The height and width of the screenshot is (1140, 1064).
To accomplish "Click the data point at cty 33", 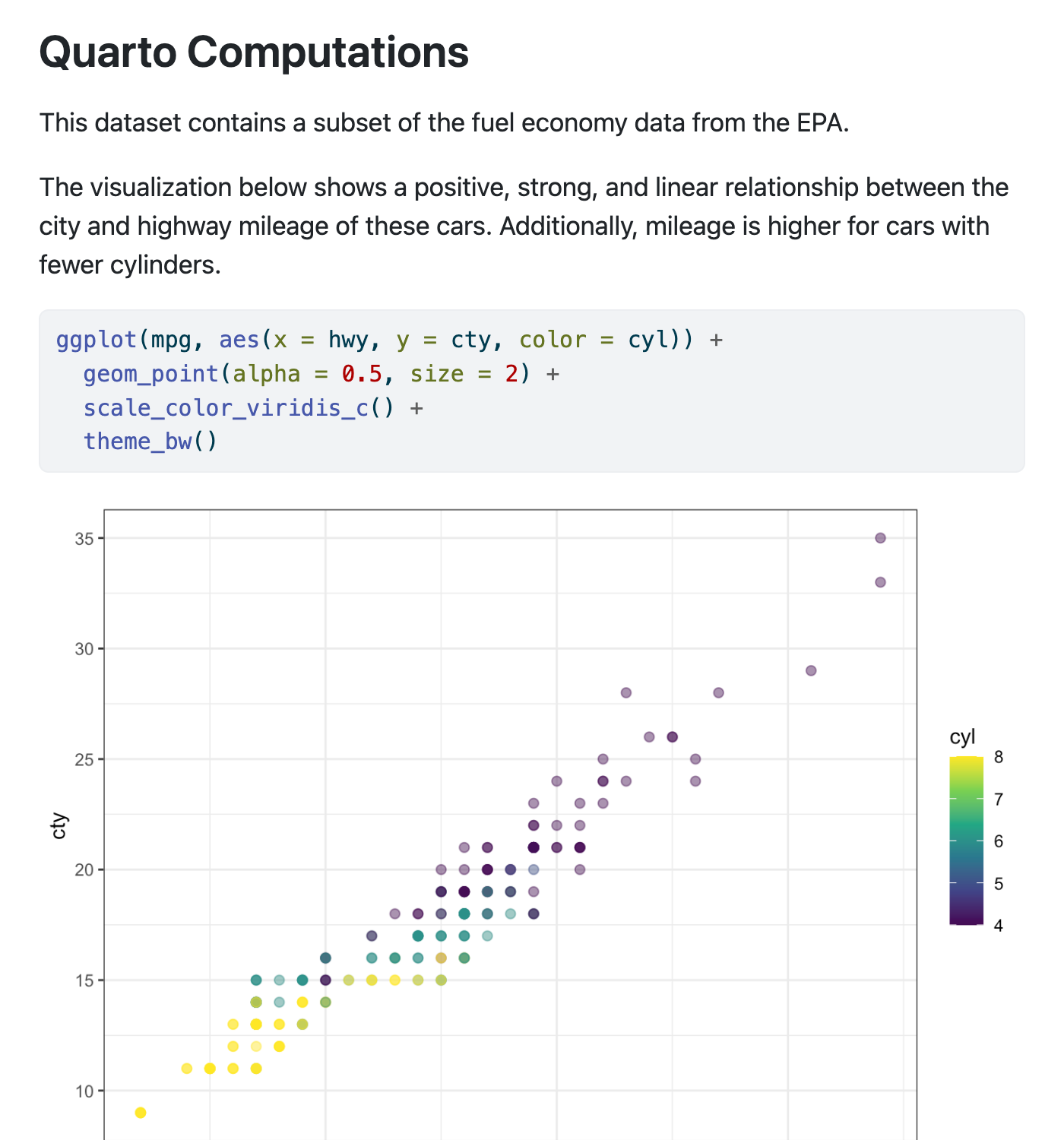I will (880, 582).
